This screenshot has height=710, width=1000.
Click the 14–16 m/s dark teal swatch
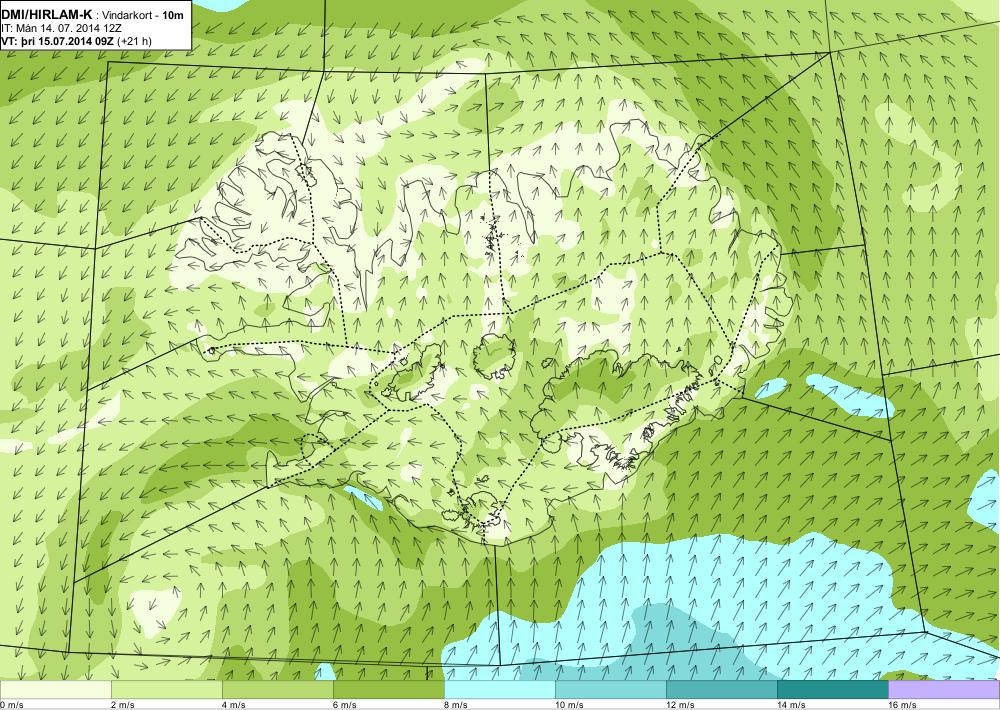(832, 690)
